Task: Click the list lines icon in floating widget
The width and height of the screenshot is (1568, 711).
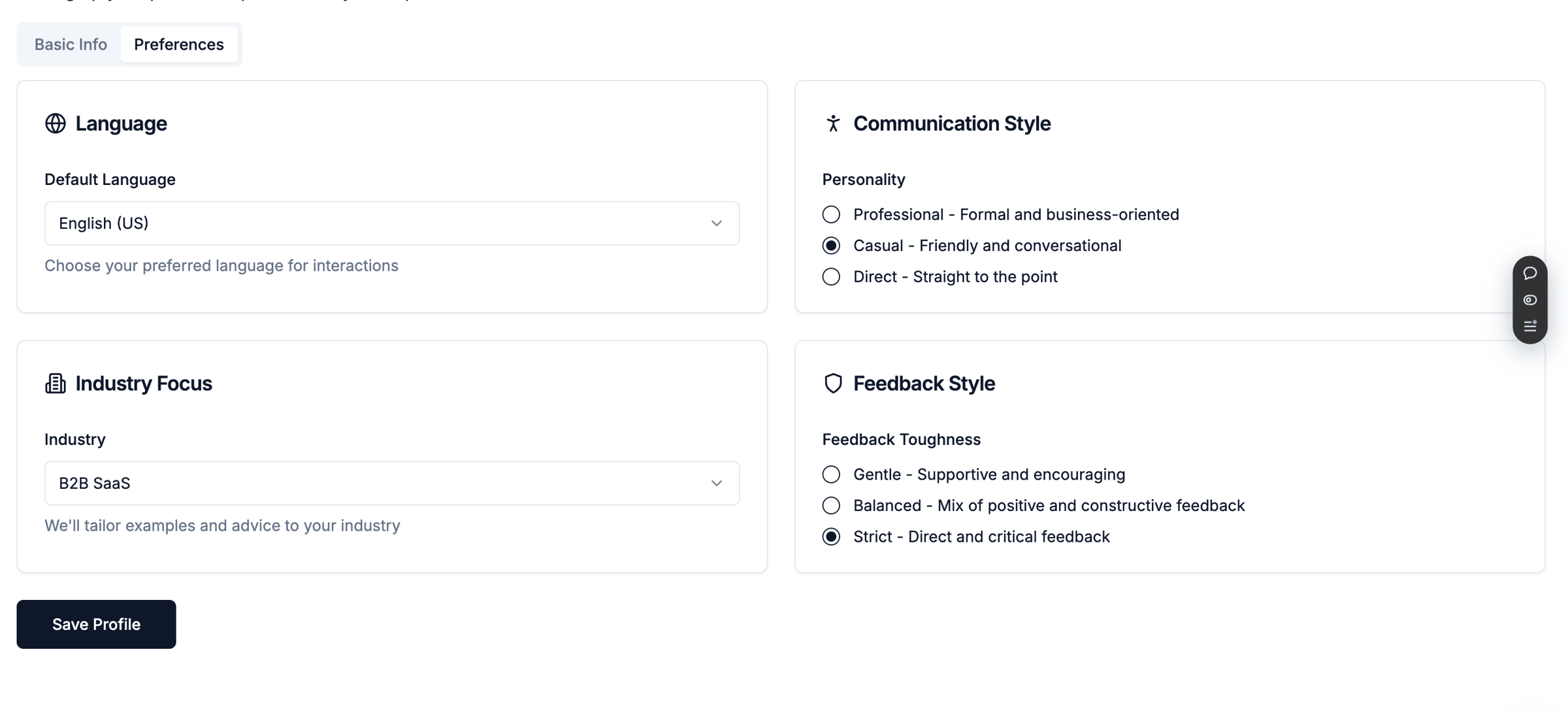Action: tap(1530, 326)
